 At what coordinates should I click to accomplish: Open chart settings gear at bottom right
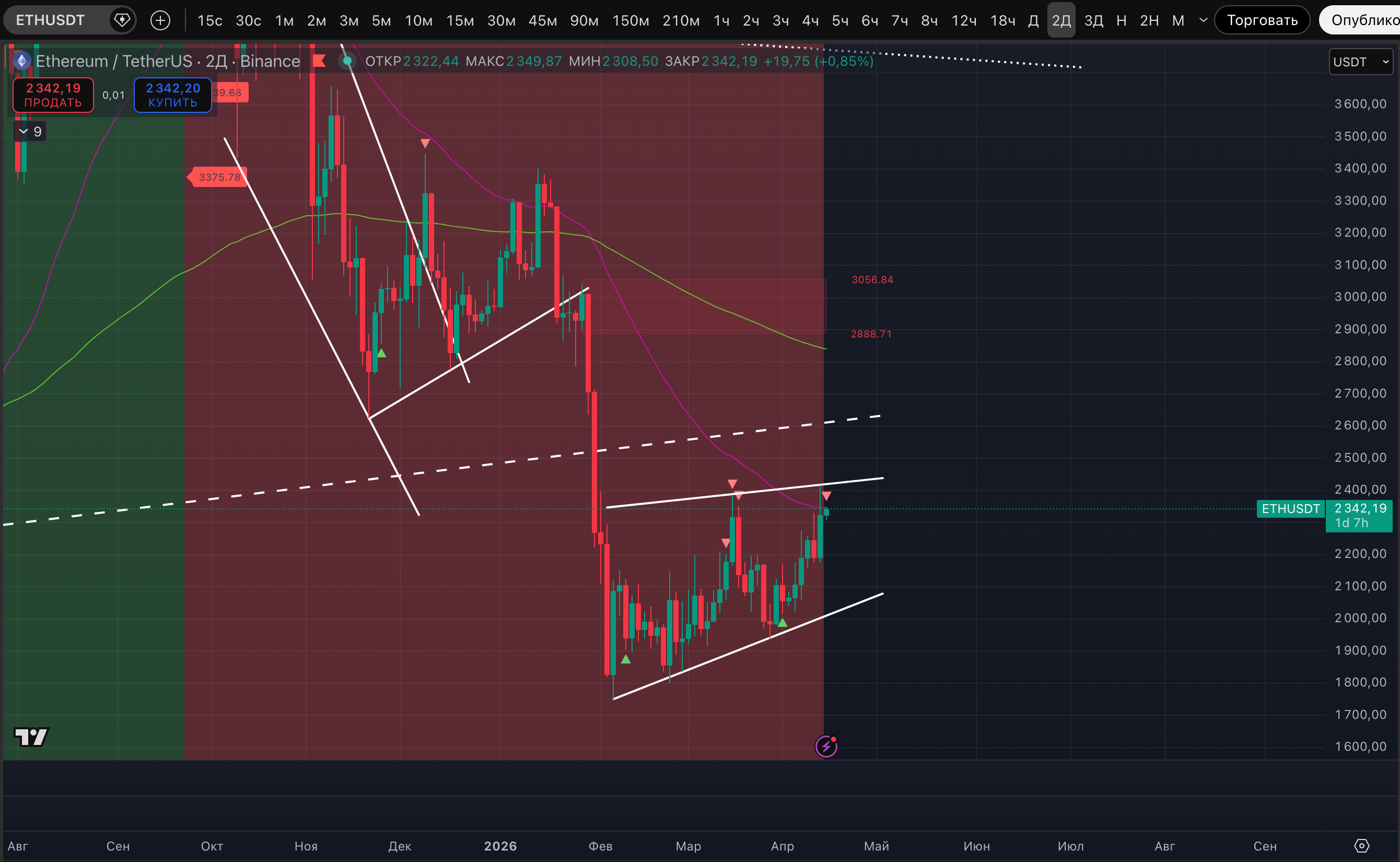[x=1361, y=845]
